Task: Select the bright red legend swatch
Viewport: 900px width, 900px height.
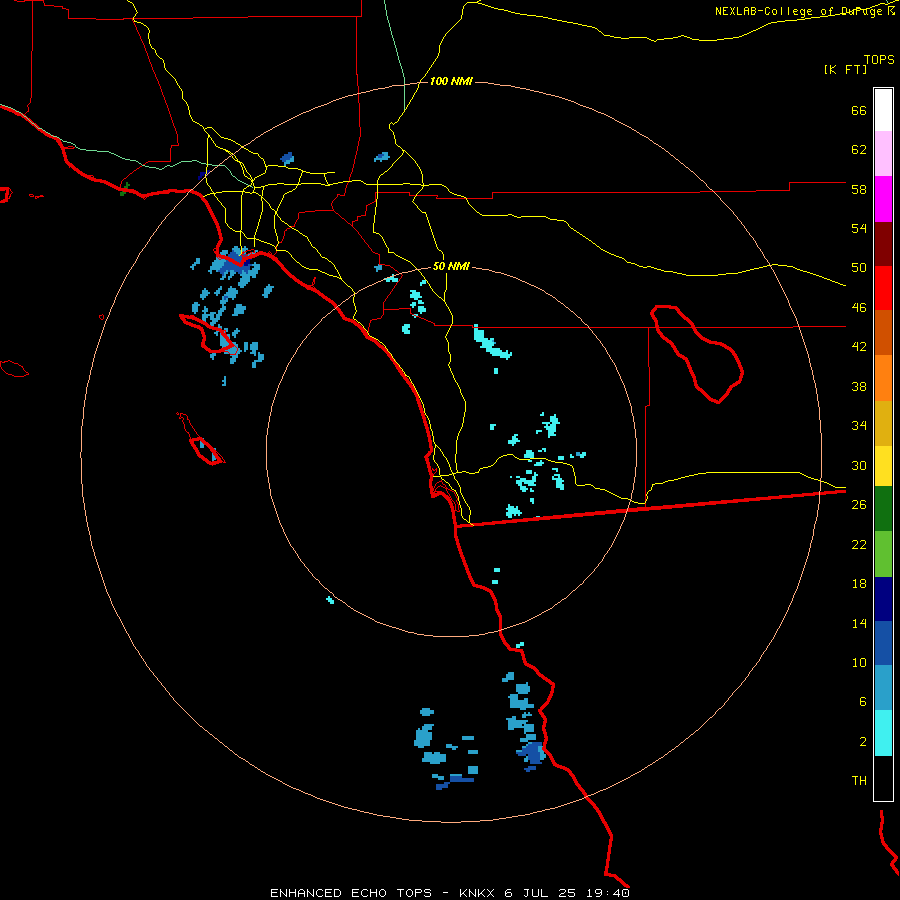Action: click(x=883, y=288)
